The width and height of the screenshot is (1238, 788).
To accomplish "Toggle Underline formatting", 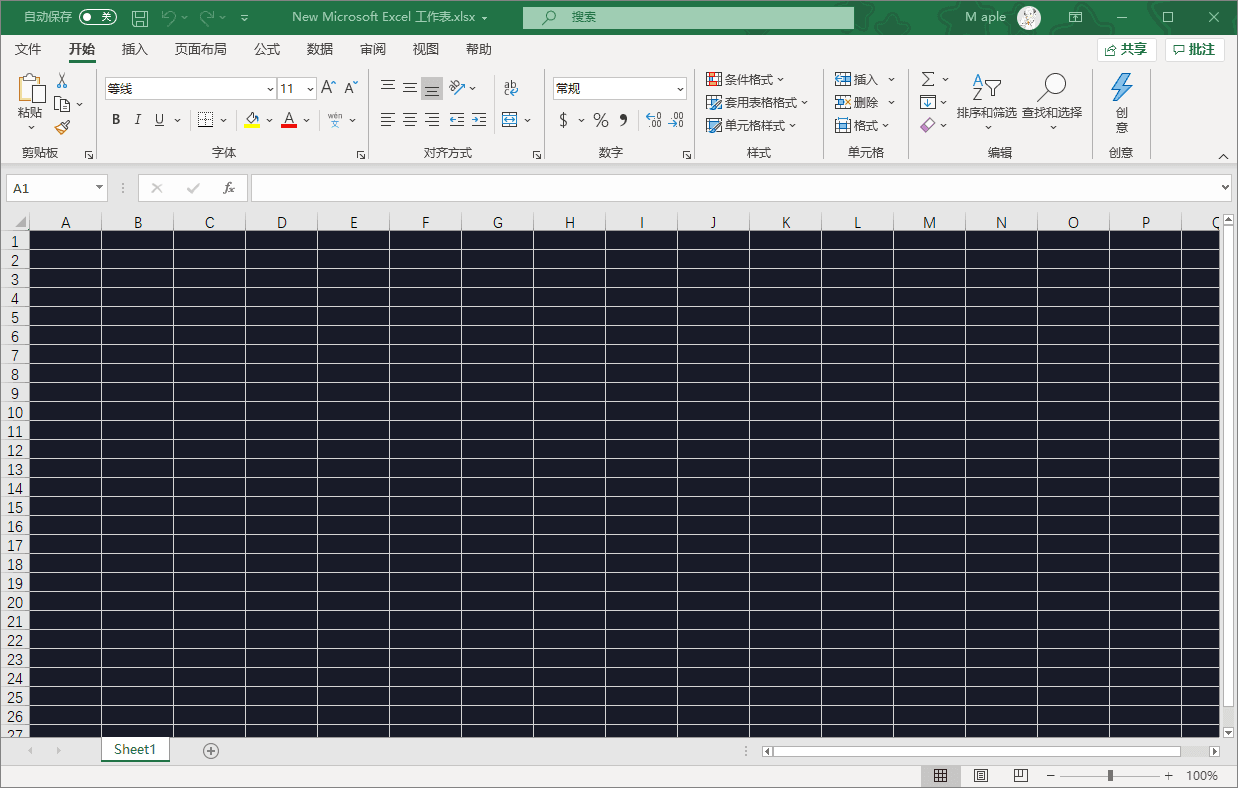I will click(x=159, y=120).
